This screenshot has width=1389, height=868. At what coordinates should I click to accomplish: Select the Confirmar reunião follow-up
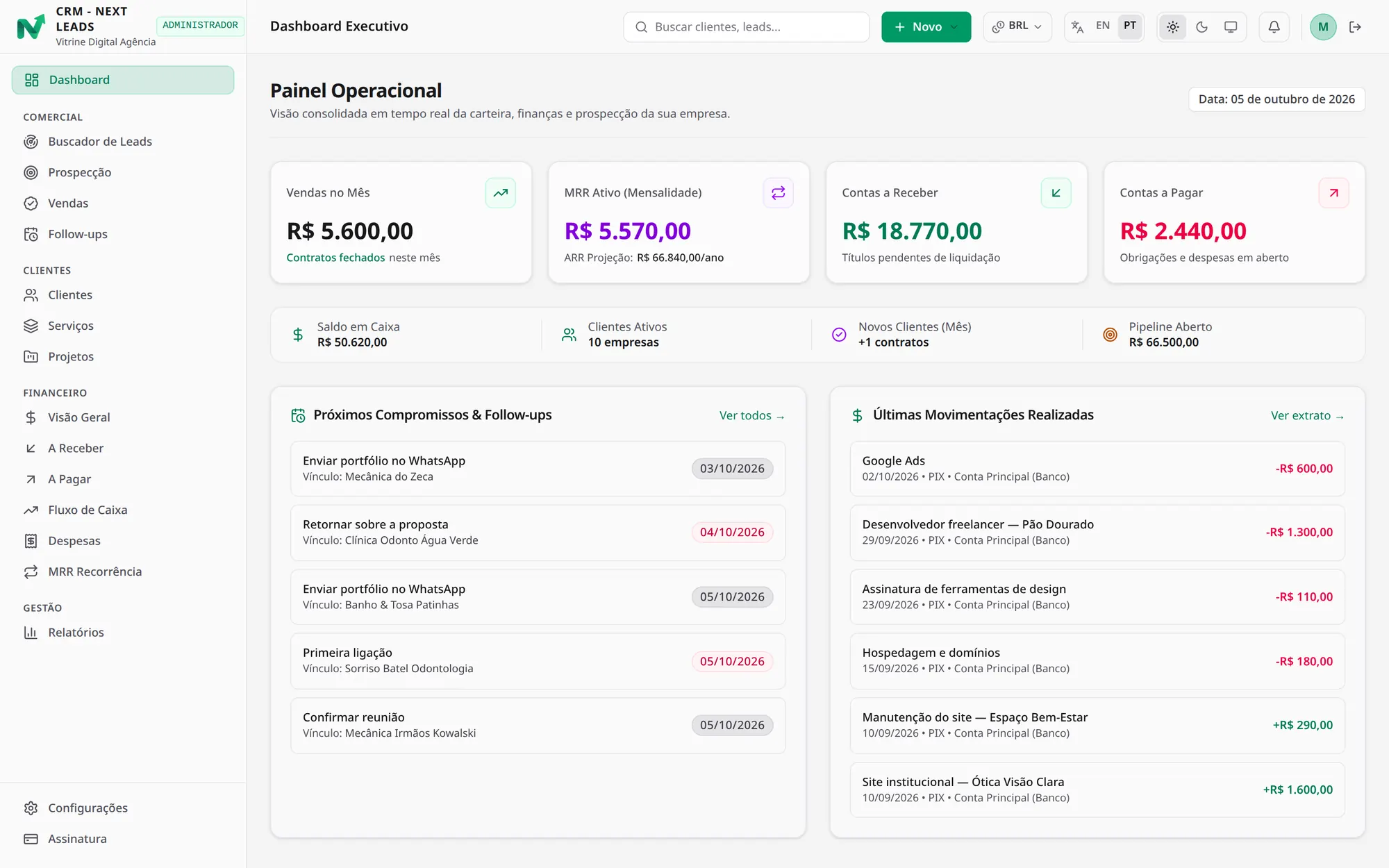click(538, 726)
